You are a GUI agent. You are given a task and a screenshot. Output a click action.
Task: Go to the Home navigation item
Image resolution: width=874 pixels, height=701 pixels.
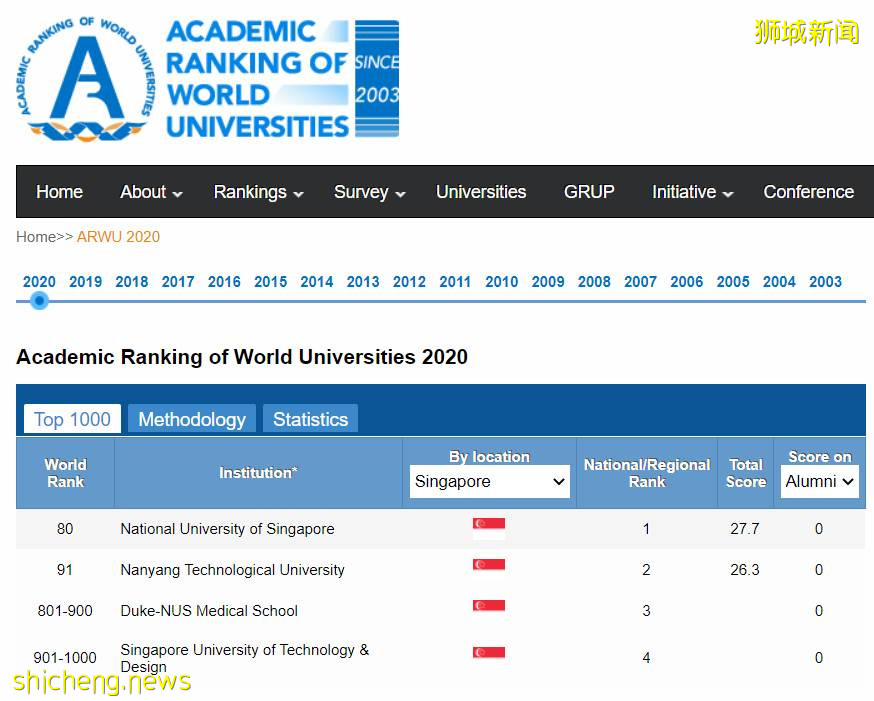coord(59,192)
